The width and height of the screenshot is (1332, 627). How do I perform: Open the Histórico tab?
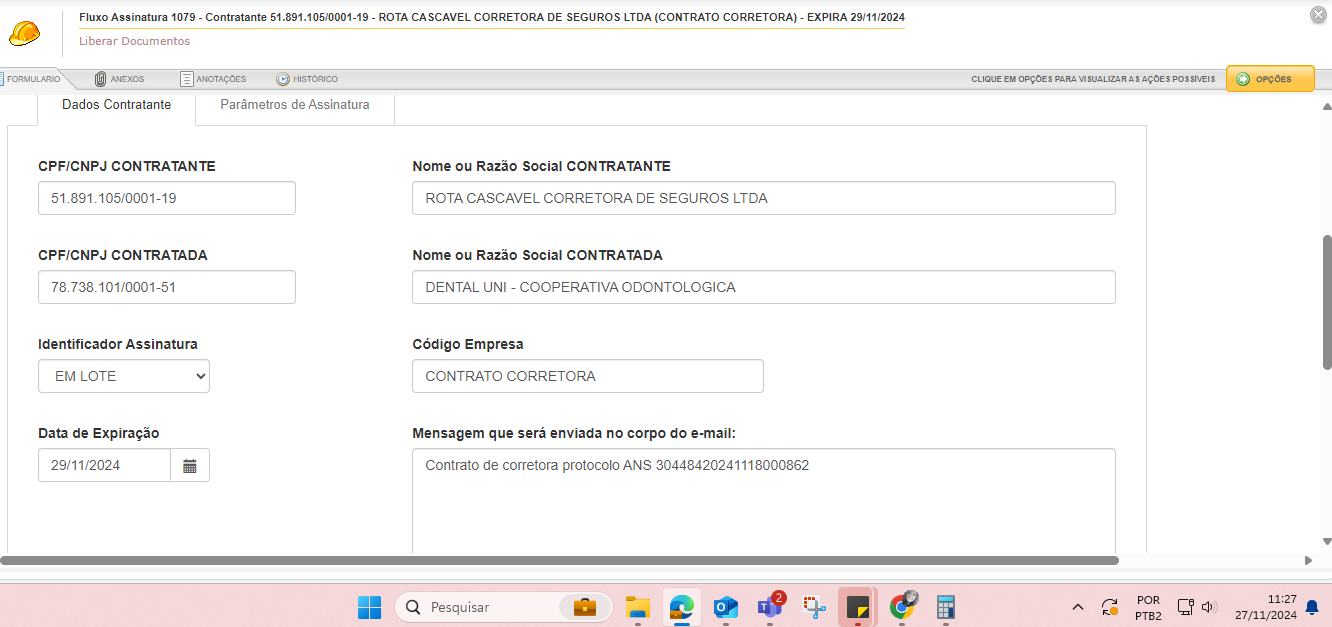307,79
